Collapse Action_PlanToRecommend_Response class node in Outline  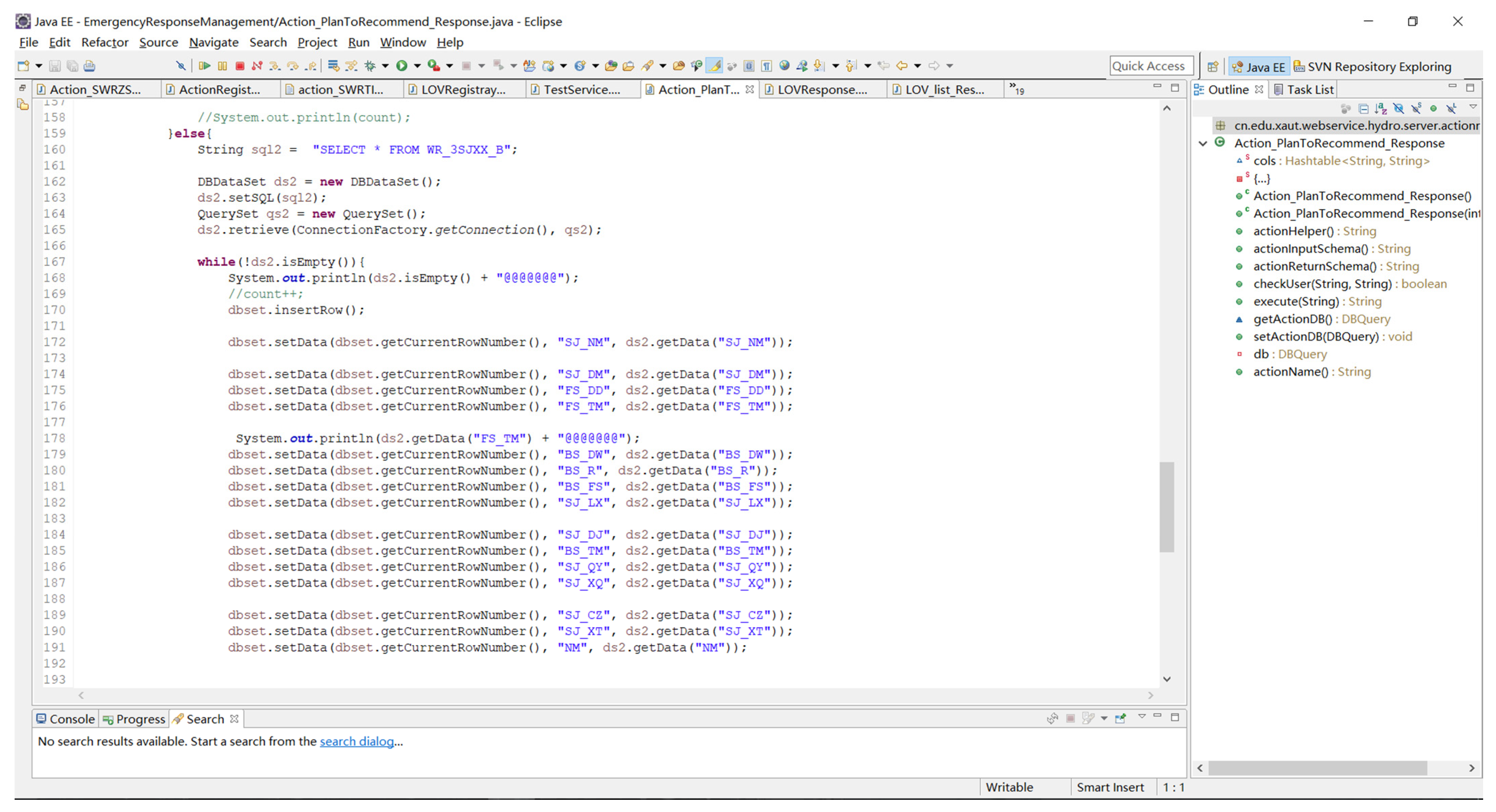[x=1203, y=143]
